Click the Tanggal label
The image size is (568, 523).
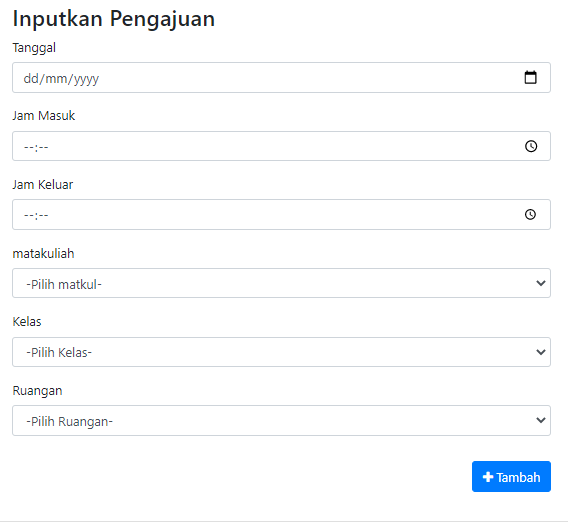34,48
